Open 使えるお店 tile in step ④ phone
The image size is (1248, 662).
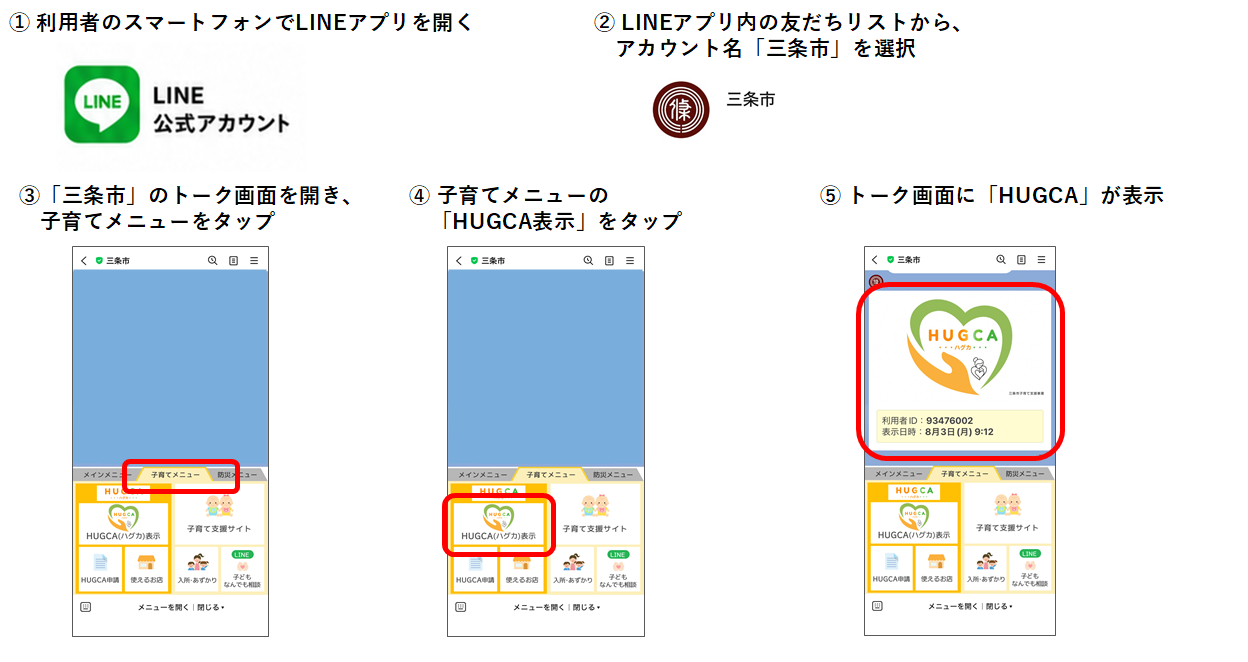coord(523,569)
